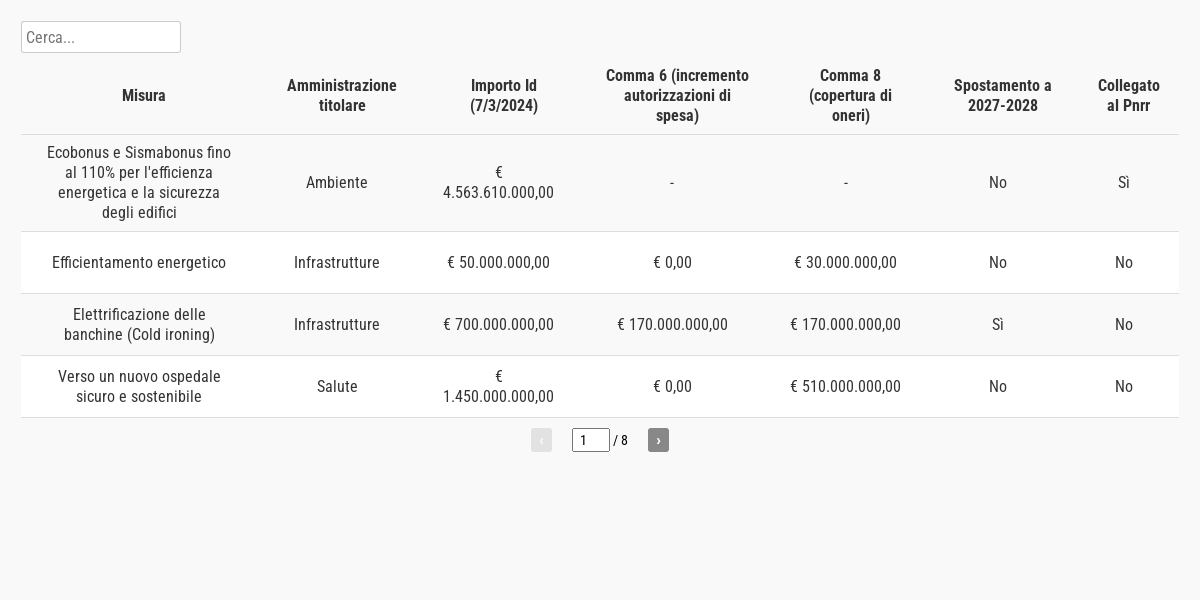Click the next page arrow button

tap(658, 440)
